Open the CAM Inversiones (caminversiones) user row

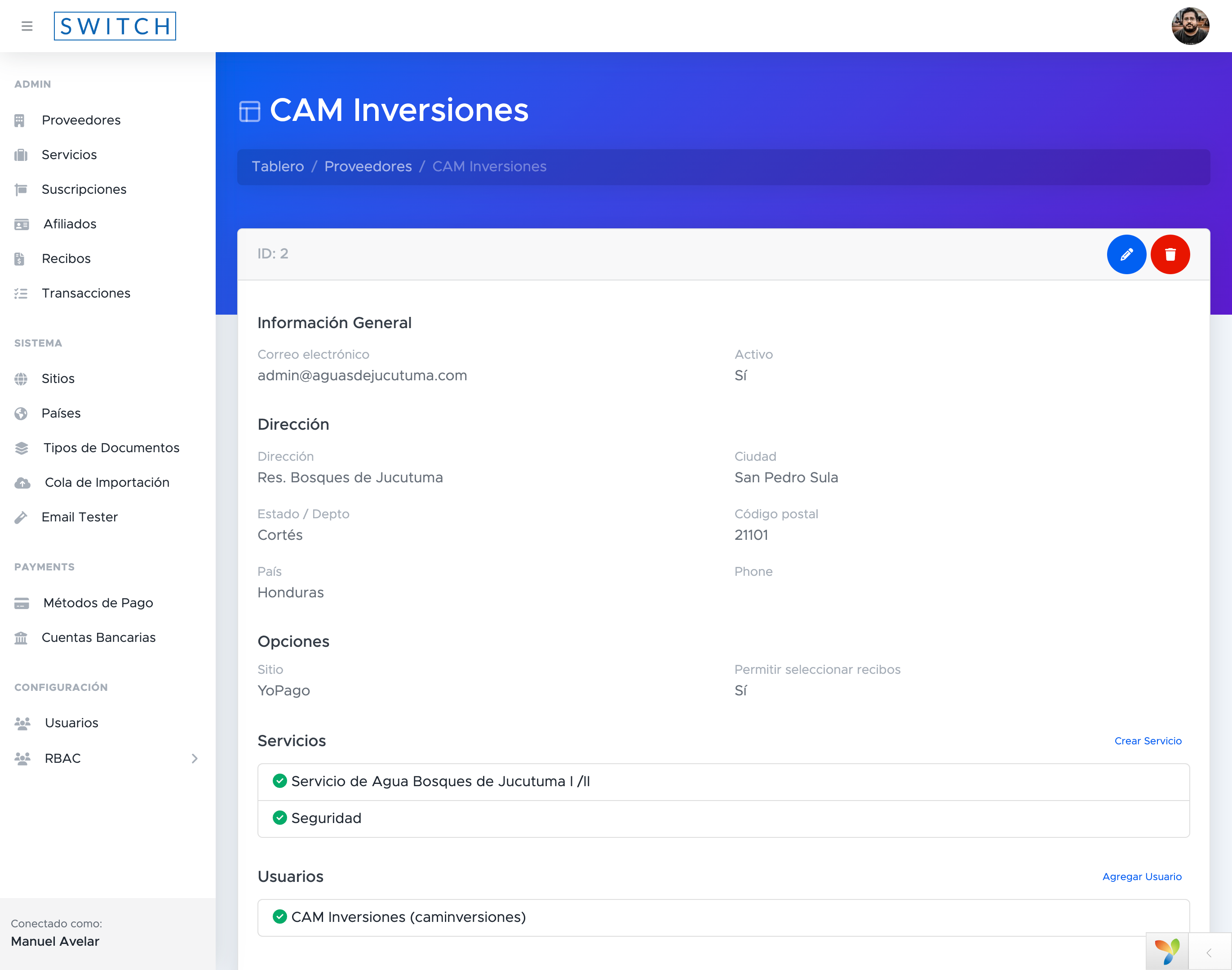point(408,917)
